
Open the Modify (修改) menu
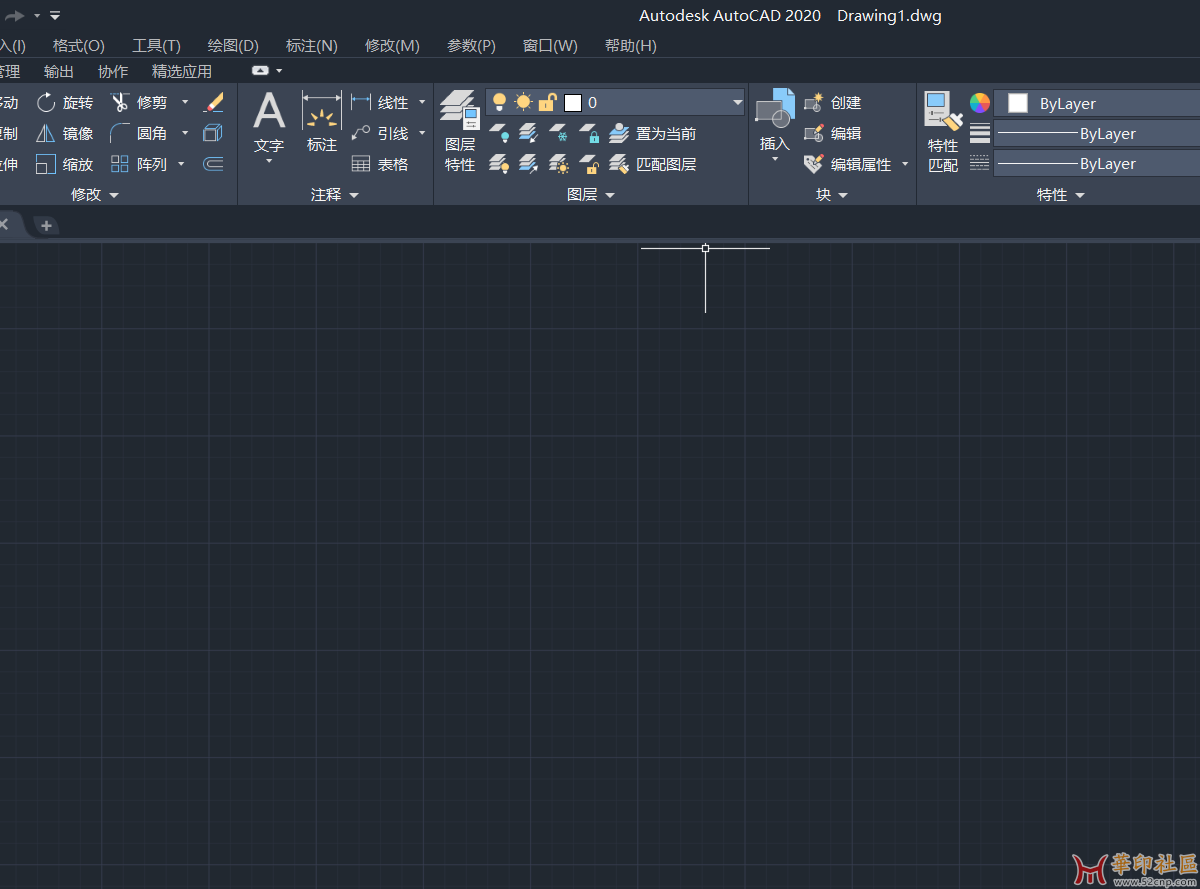click(392, 46)
